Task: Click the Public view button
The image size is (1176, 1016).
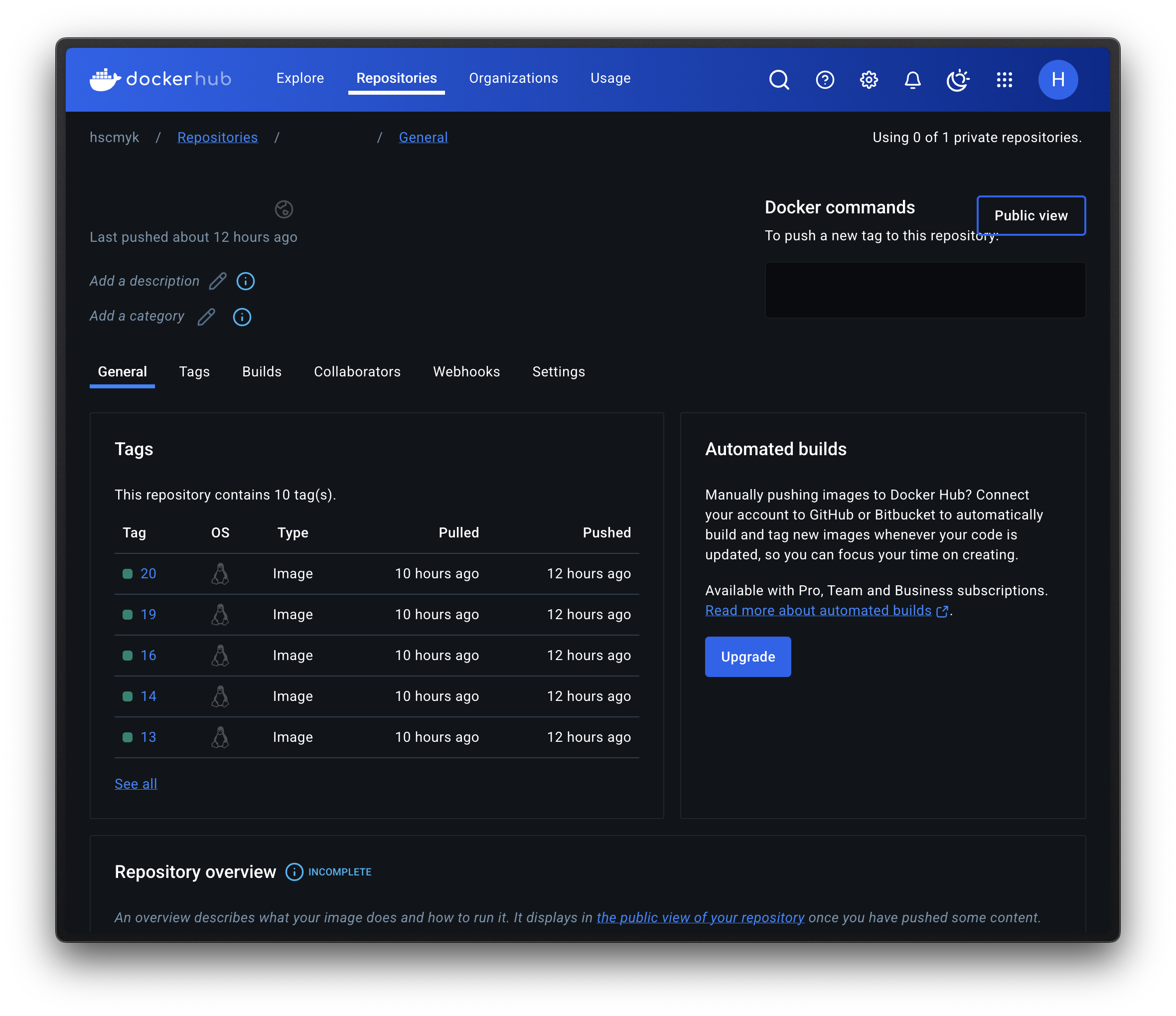Action: tap(1031, 215)
